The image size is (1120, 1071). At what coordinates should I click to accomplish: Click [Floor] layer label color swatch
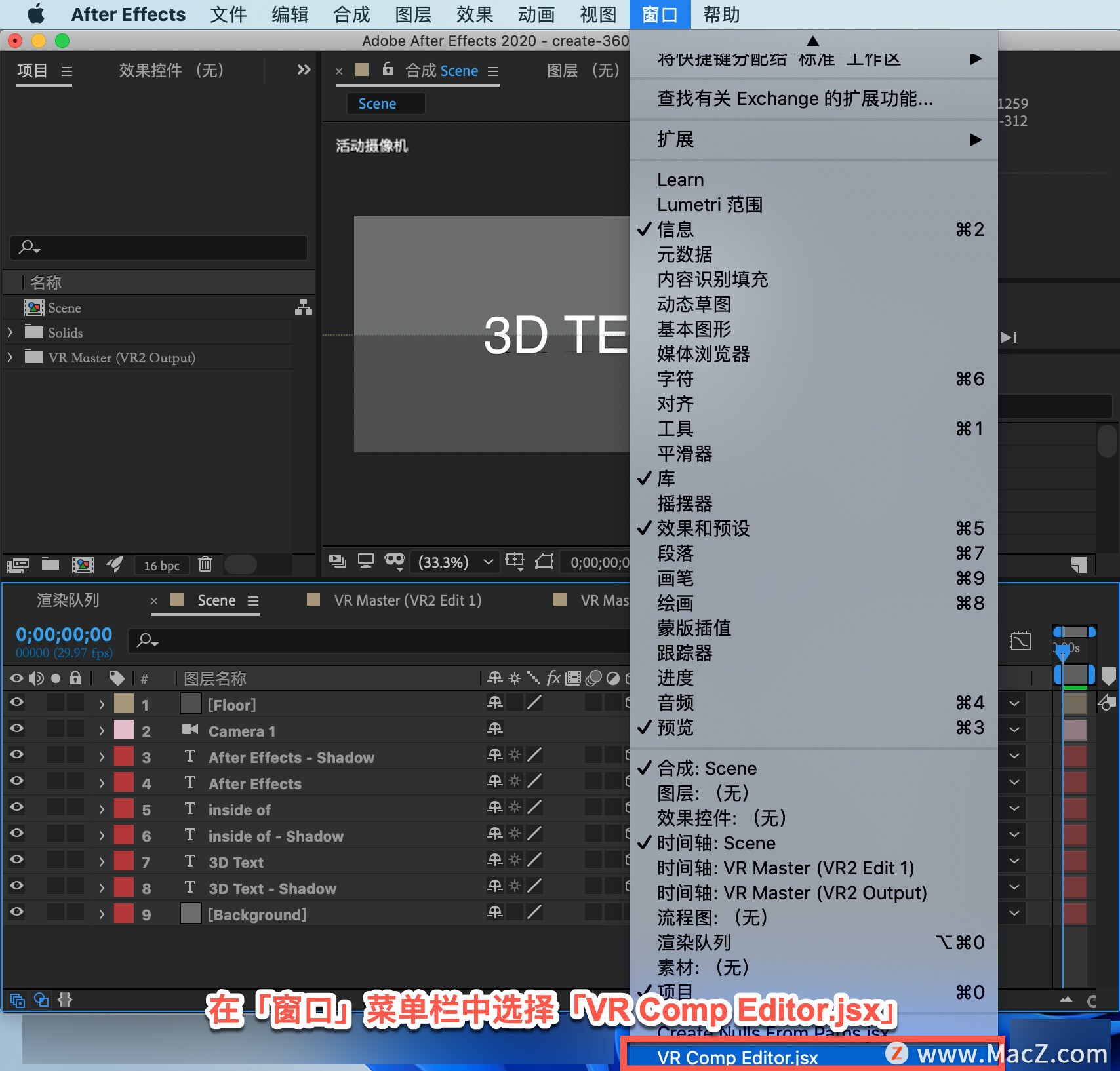(x=124, y=703)
